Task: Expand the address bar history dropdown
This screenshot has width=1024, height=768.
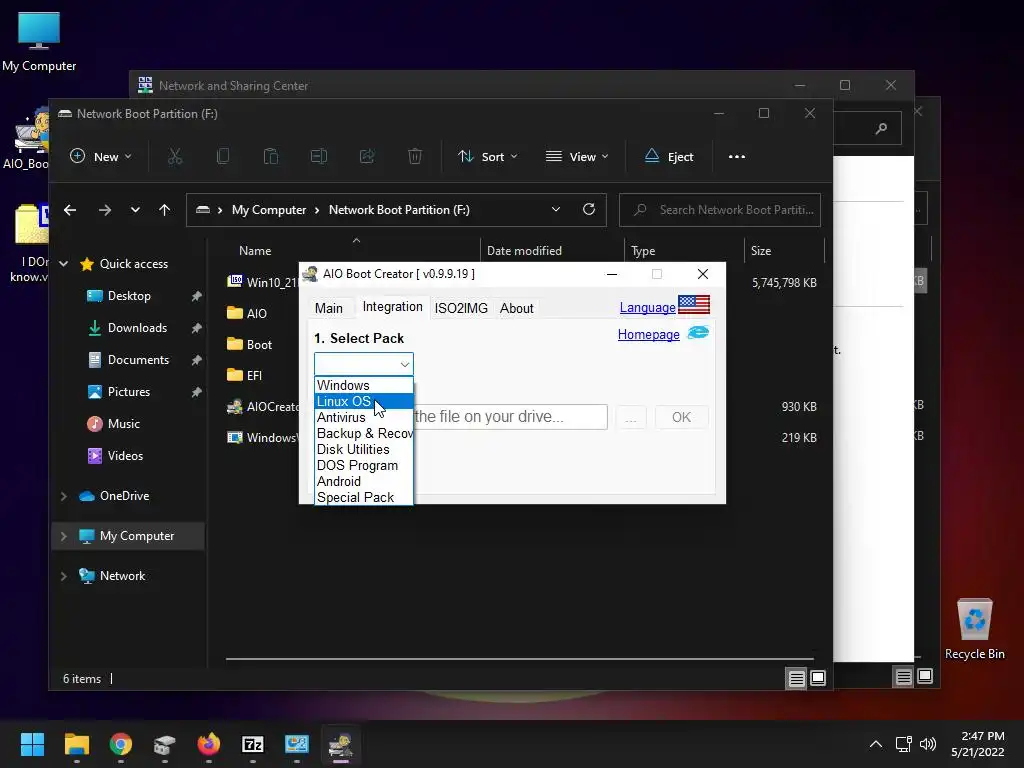Action: click(556, 210)
